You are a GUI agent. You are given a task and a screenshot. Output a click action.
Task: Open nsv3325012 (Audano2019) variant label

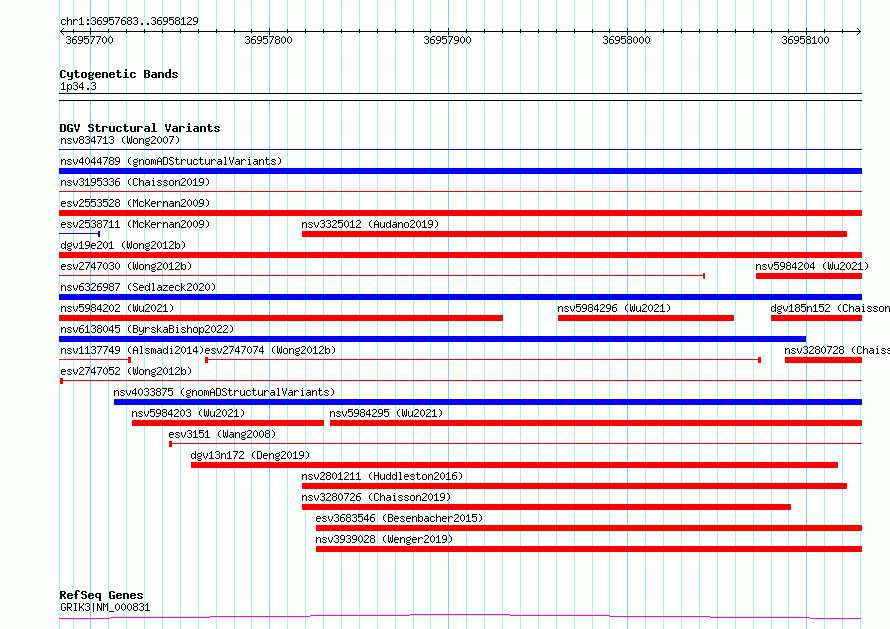pyautogui.click(x=370, y=224)
